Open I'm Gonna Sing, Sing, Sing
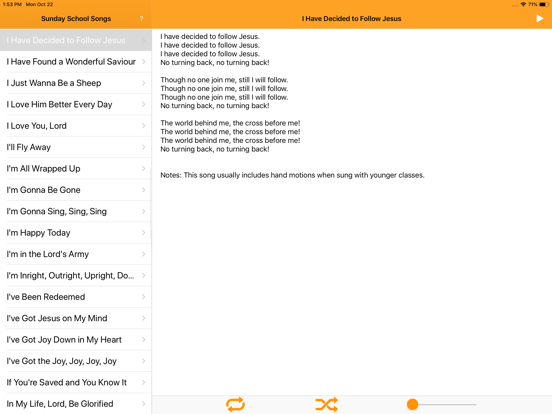Viewport: 552px width, 414px height. (x=76, y=211)
